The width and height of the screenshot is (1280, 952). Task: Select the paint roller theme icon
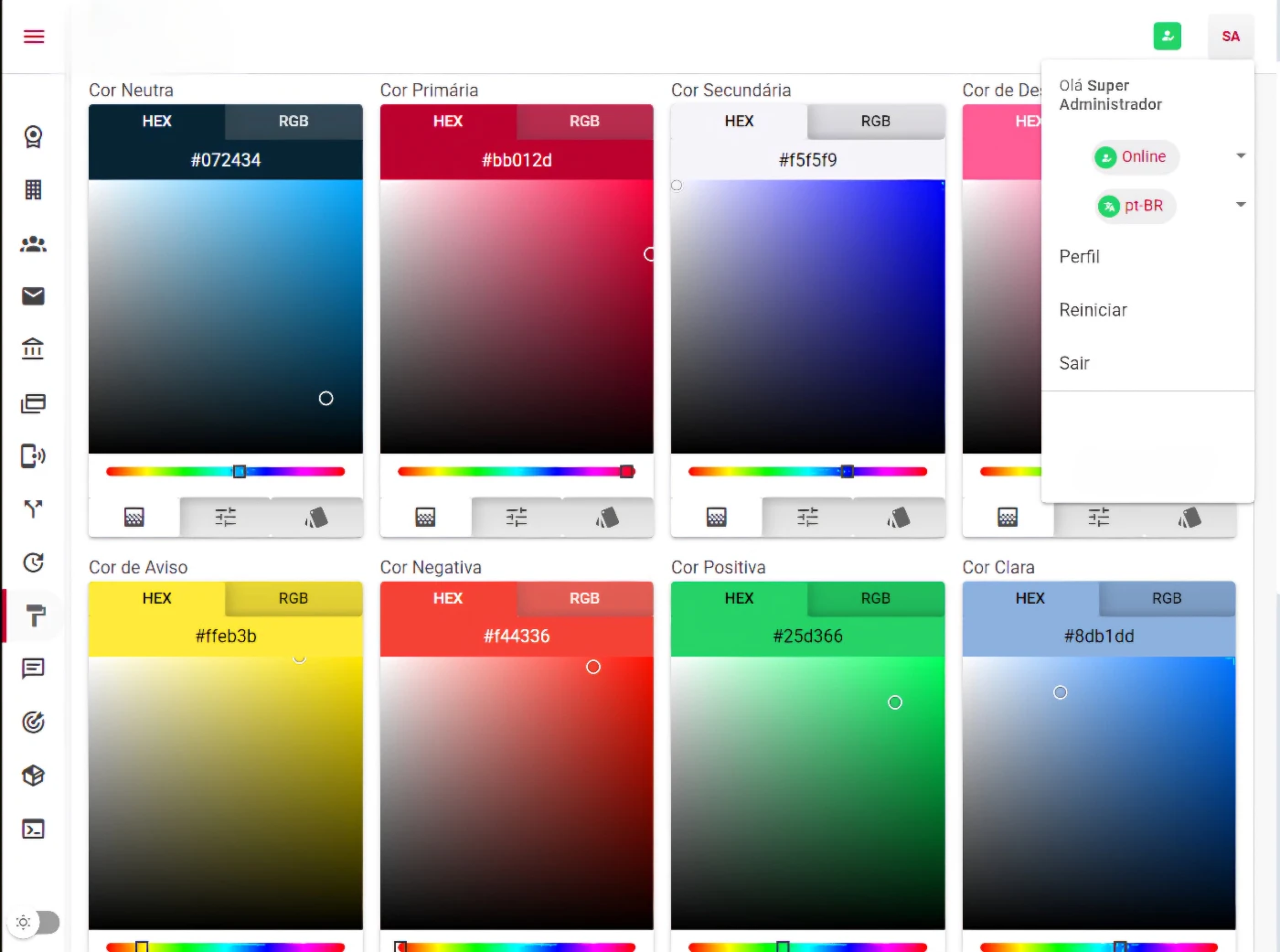pos(35,615)
